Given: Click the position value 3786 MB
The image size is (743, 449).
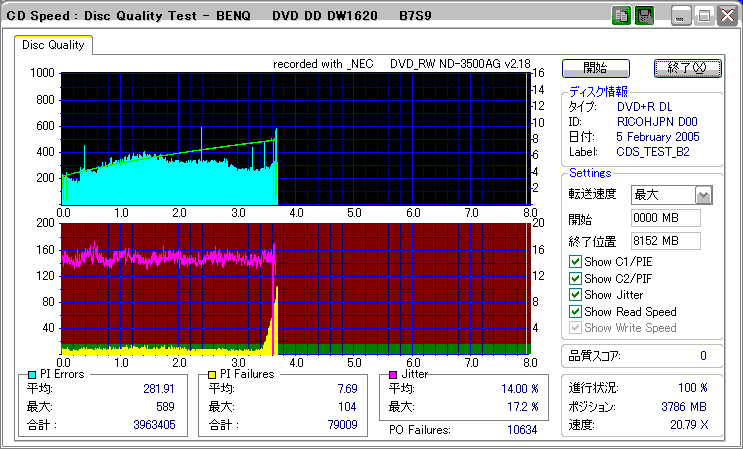Looking at the screenshot, I should pos(684,407).
